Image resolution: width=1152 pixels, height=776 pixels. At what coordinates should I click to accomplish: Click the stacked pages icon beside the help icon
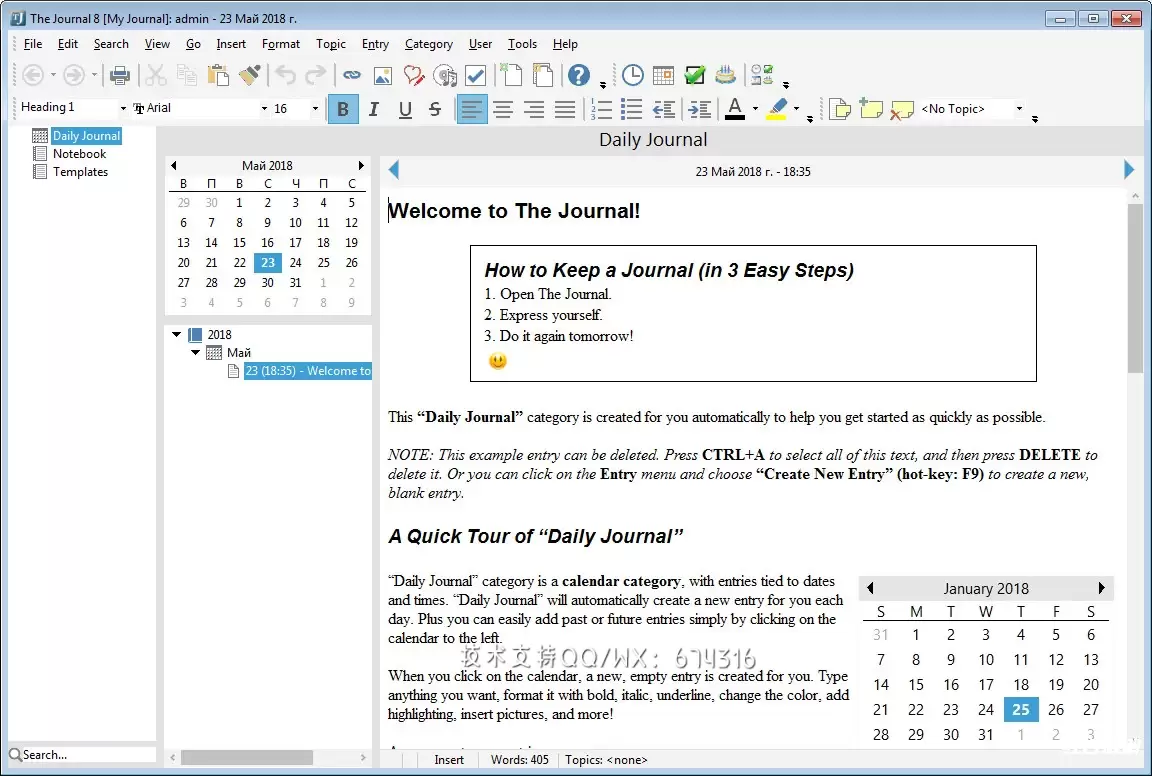(543, 75)
